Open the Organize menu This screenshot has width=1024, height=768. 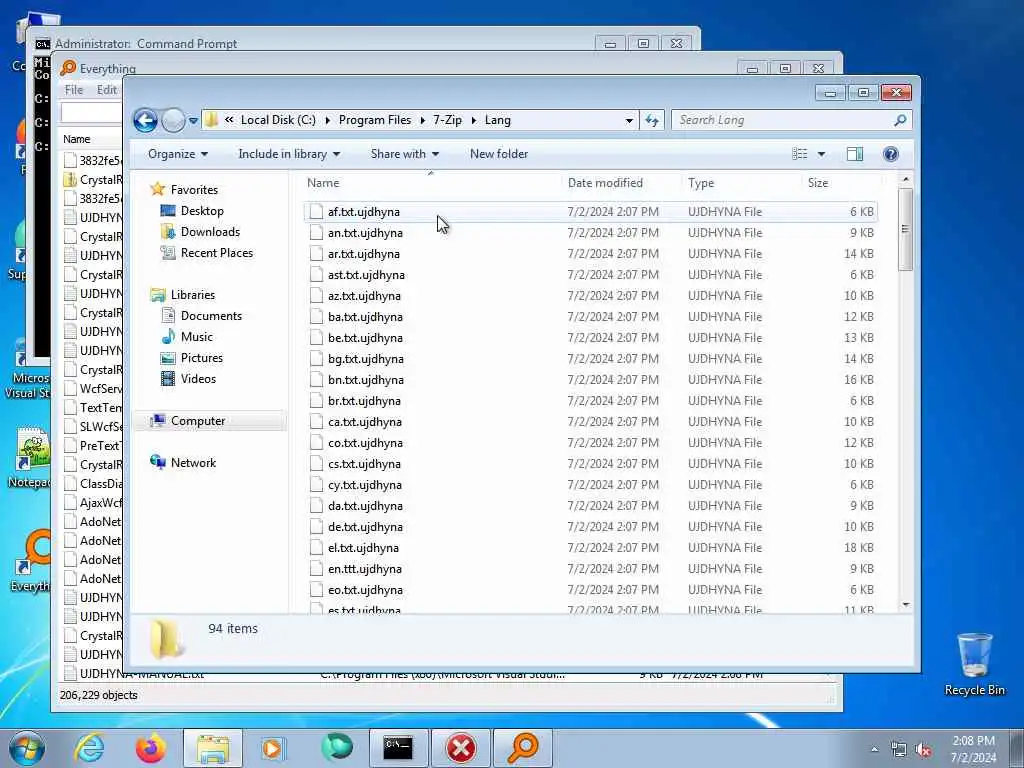[x=178, y=154]
